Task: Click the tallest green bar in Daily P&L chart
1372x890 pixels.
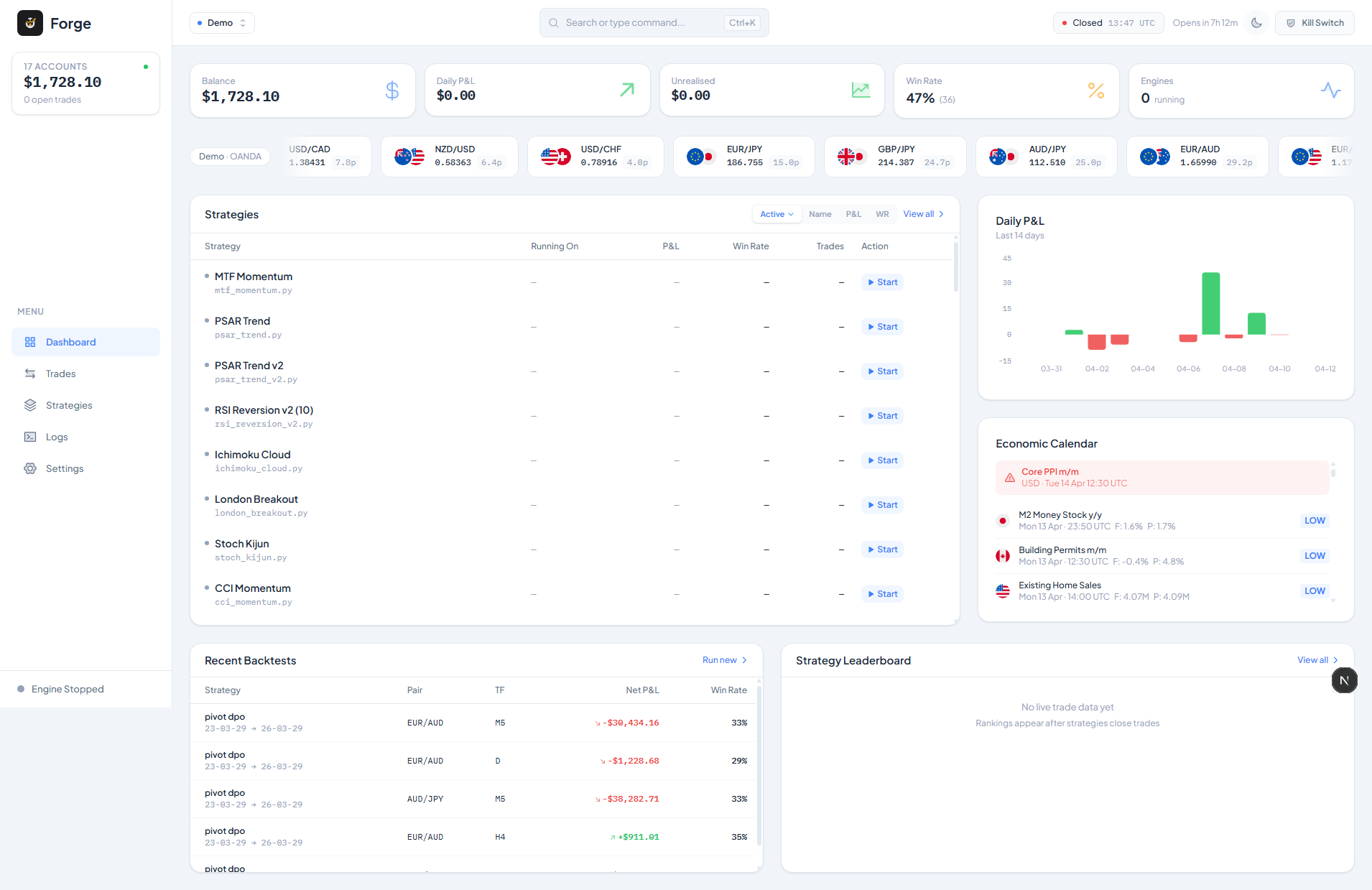Action: pos(1210,303)
